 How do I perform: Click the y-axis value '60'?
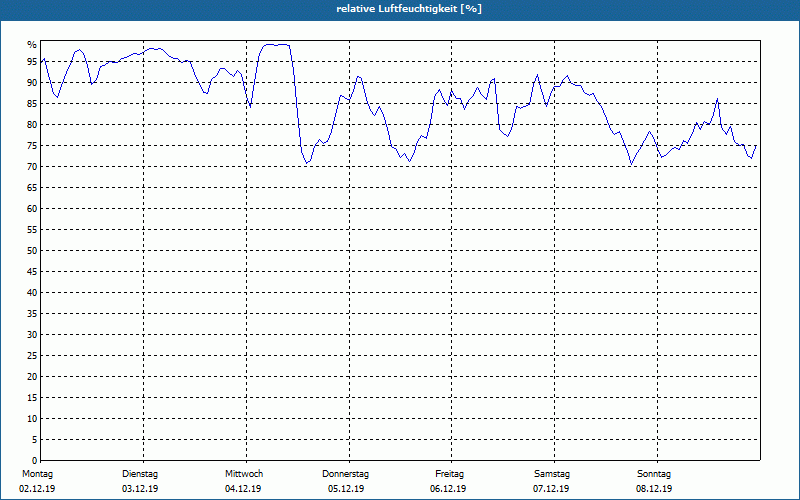pyautogui.click(x=32, y=209)
